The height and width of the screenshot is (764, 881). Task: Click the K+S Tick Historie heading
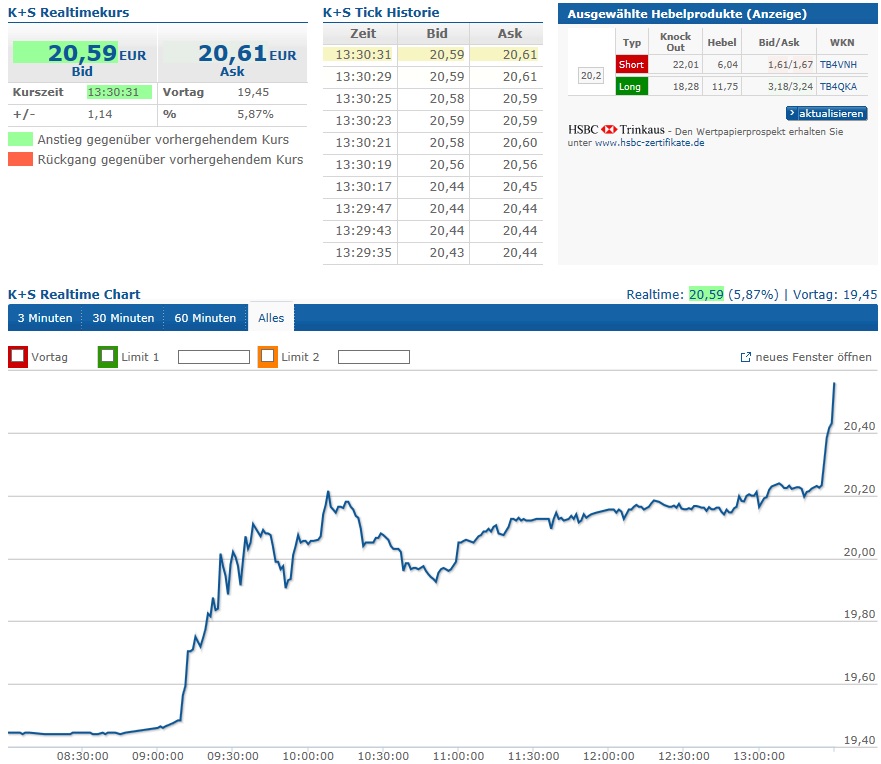pyautogui.click(x=381, y=12)
